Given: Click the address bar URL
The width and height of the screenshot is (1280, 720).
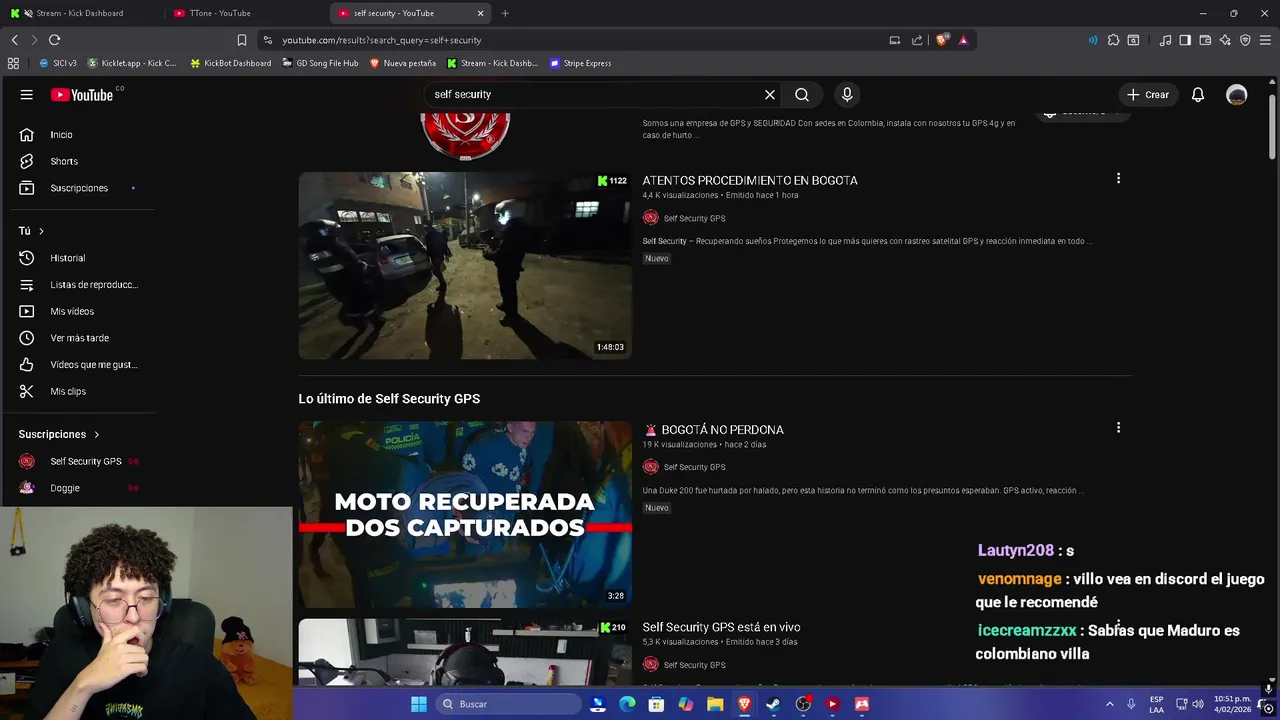Looking at the screenshot, I should click(381, 40).
